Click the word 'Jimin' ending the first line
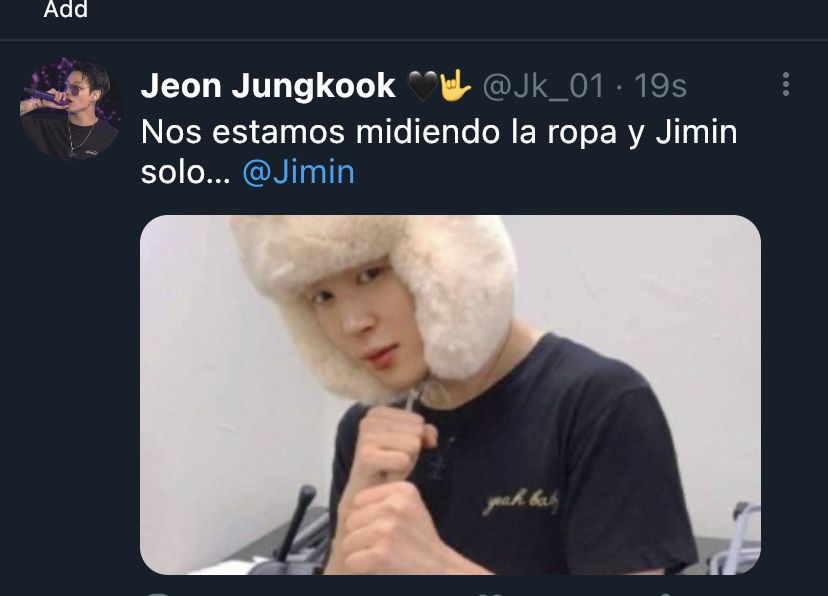Image resolution: width=828 pixels, height=596 pixels. click(697, 132)
